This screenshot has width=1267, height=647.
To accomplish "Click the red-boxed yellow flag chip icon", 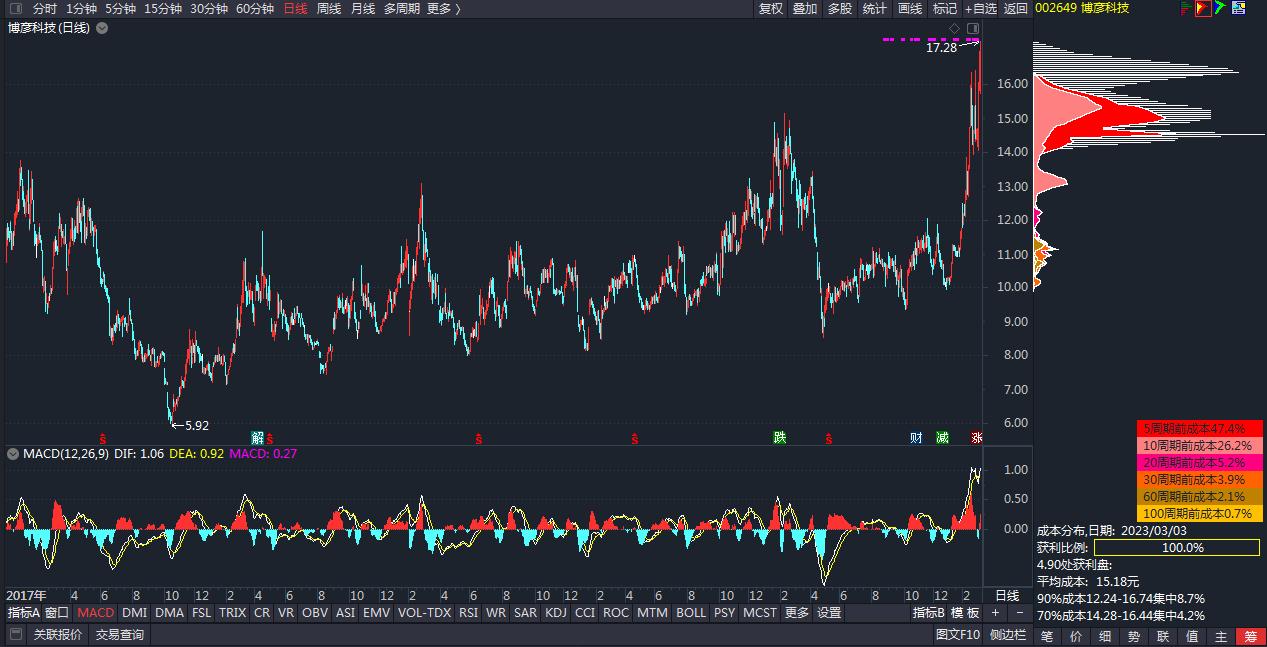I will point(1203,9).
